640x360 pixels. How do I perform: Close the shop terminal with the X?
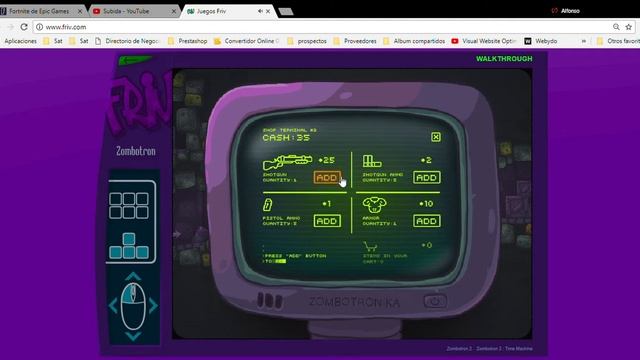pyautogui.click(x=436, y=137)
